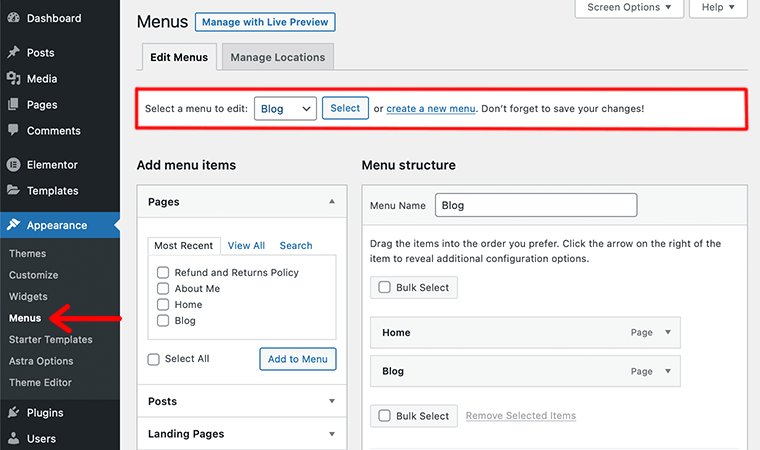This screenshot has width=760, height=450.
Task: Check the Refund and Returns Policy page
Action: 163,273
